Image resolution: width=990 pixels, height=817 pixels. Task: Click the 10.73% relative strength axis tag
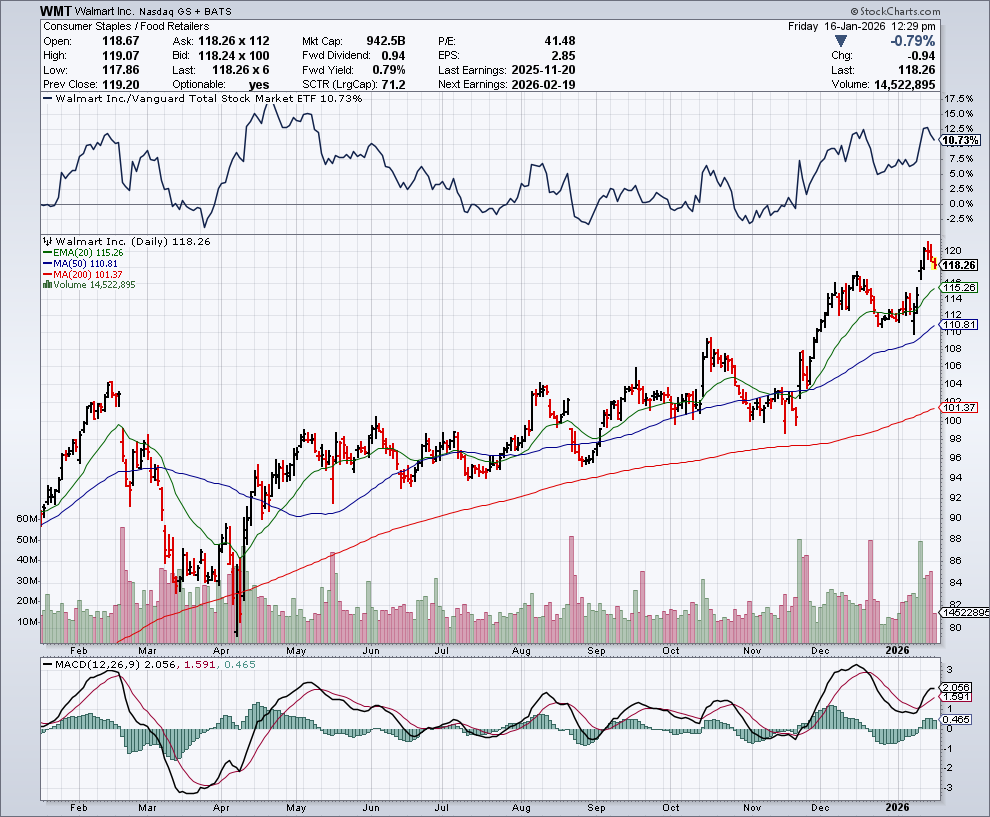(961, 140)
